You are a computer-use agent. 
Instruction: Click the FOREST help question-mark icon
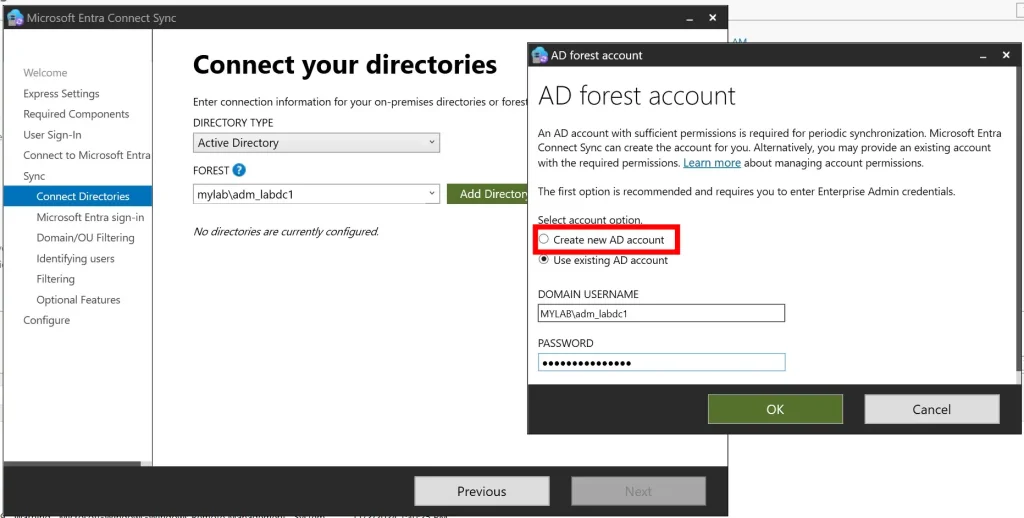[x=239, y=170]
